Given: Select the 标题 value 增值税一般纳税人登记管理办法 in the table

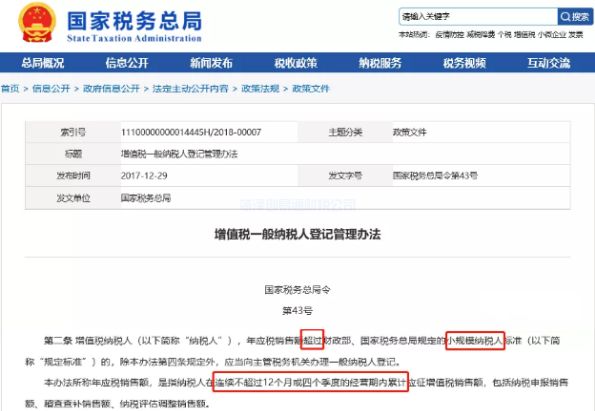Looking at the screenshot, I should [x=179, y=154].
